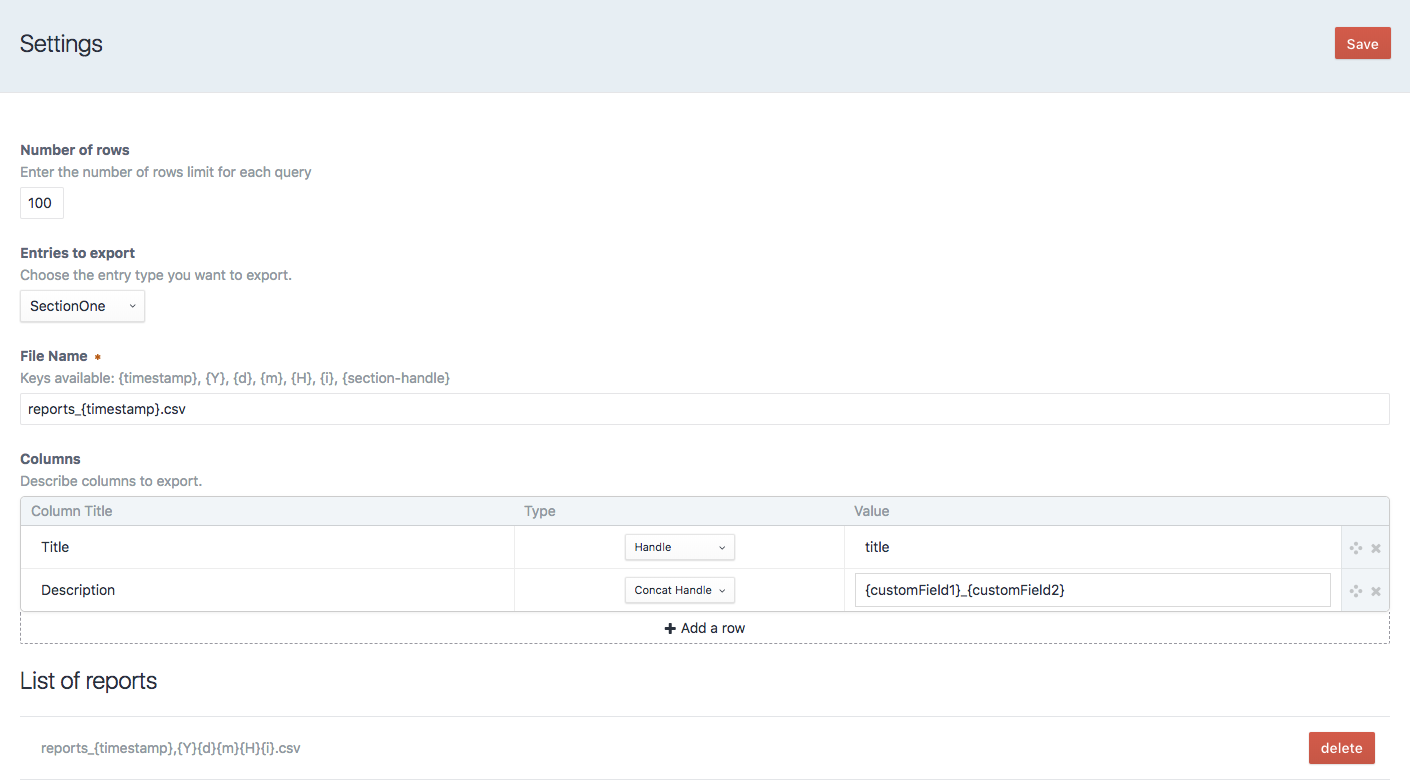Click the Number of rows input field
The height and width of the screenshot is (780, 1410).
coord(42,203)
